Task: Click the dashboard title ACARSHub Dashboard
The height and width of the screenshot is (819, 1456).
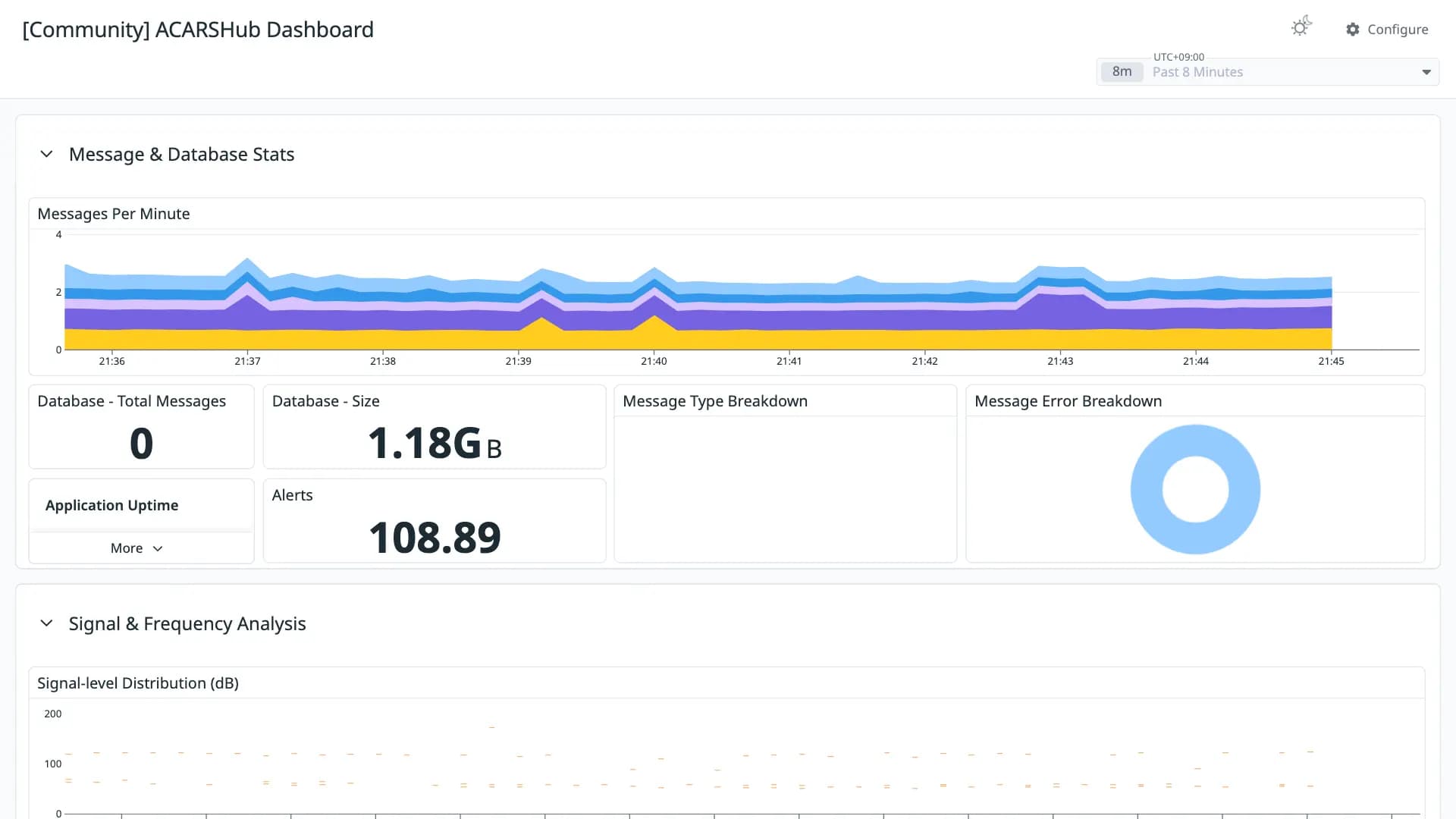Action: tap(198, 30)
